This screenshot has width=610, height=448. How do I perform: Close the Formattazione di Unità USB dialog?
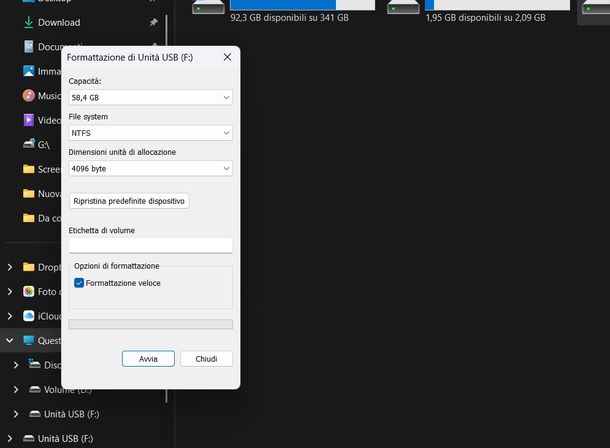(x=228, y=57)
